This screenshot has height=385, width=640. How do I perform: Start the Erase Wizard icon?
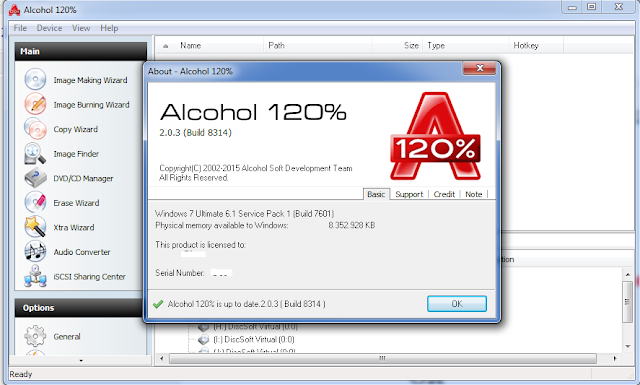click(x=35, y=203)
